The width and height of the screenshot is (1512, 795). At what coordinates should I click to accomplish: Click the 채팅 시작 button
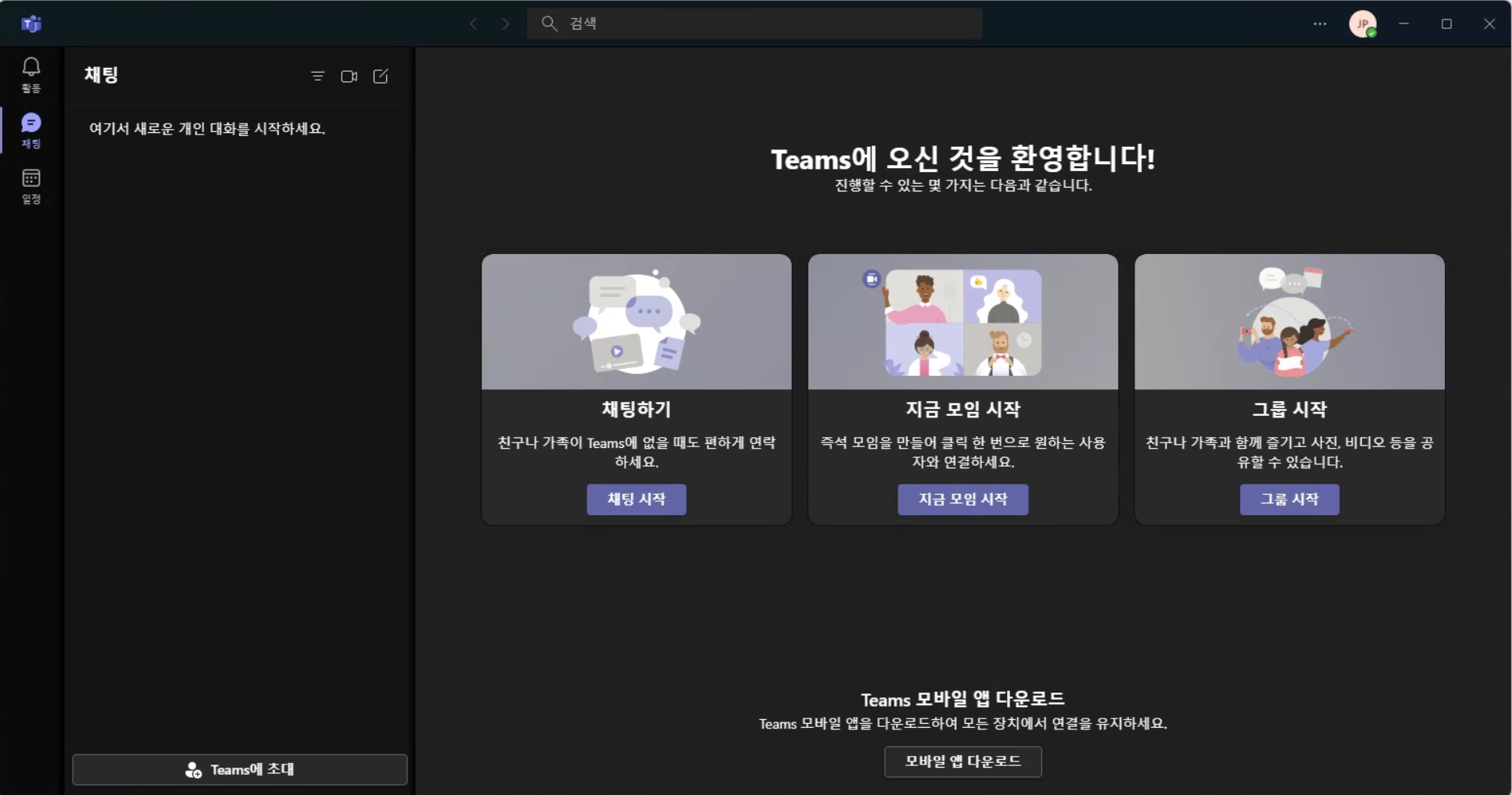[x=636, y=499]
